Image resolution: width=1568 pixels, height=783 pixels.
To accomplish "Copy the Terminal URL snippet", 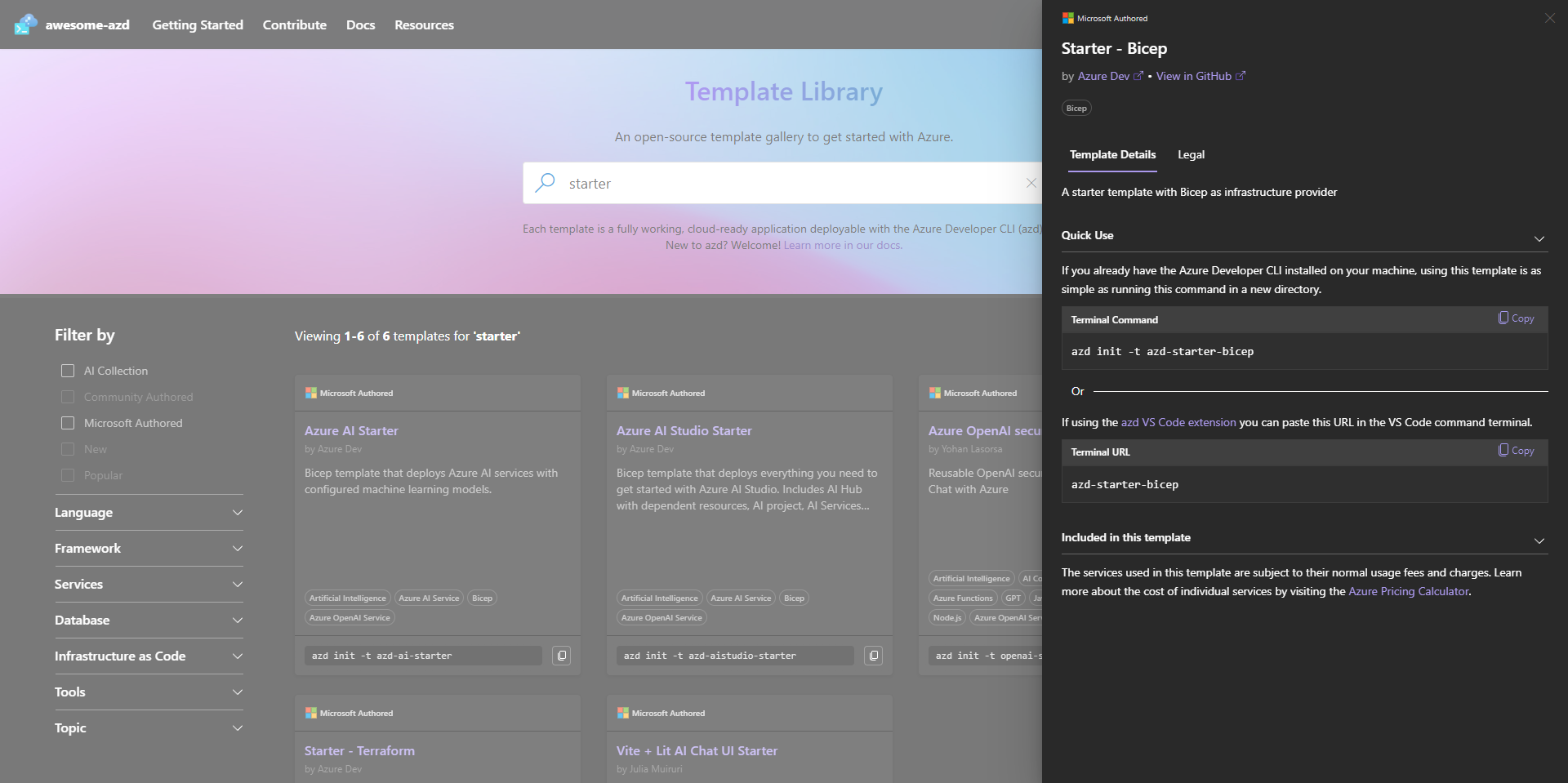I will click(x=1516, y=451).
